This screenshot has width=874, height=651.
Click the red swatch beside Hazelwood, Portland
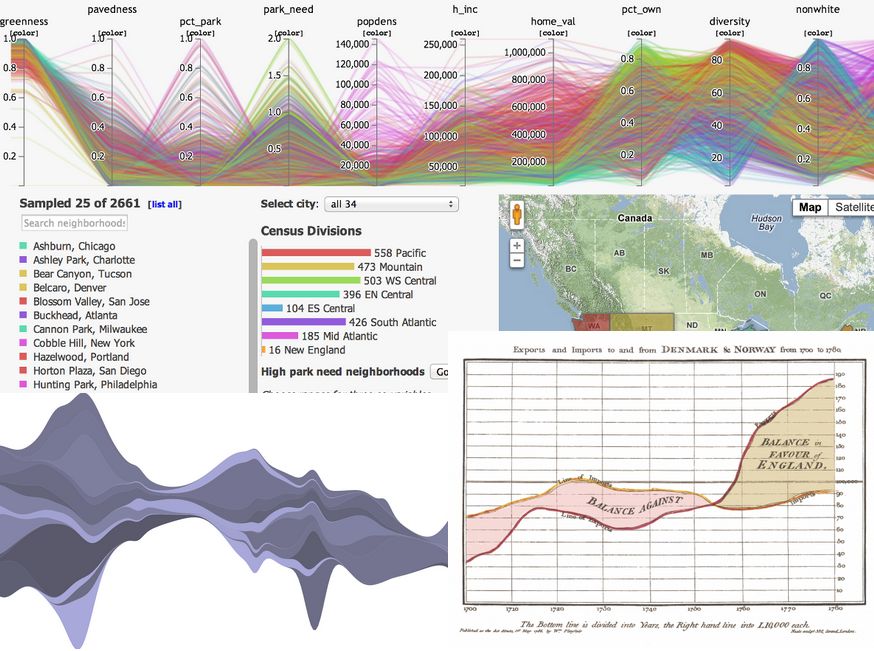tap(23, 357)
